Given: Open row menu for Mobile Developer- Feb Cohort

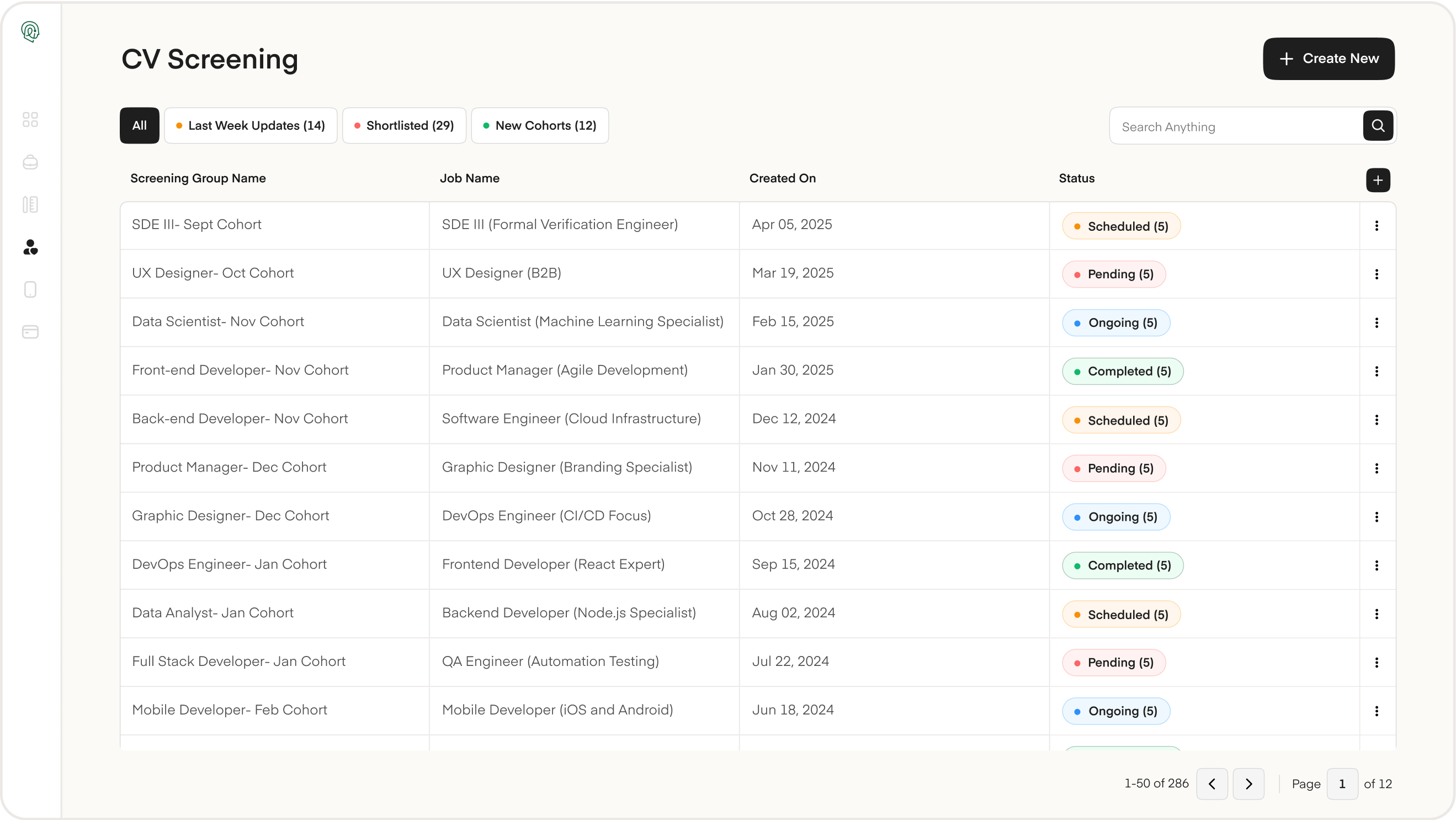Looking at the screenshot, I should pyautogui.click(x=1377, y=711).
